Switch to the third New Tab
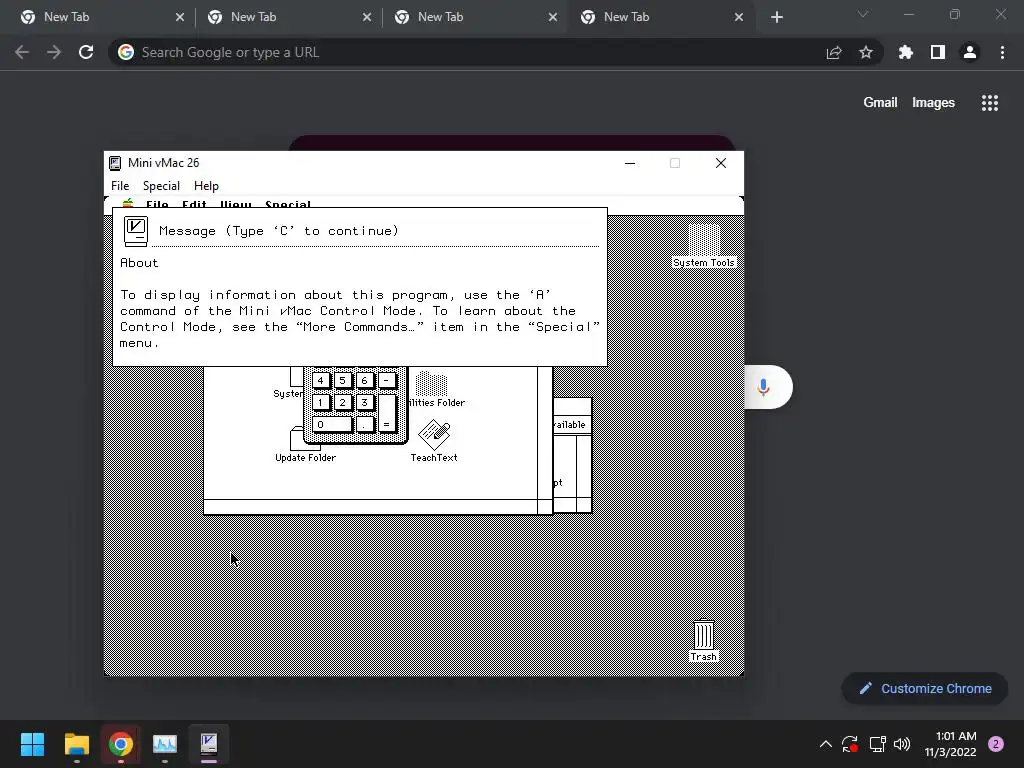The height and width of the screenshot is (768, 1024). (475, 17)
